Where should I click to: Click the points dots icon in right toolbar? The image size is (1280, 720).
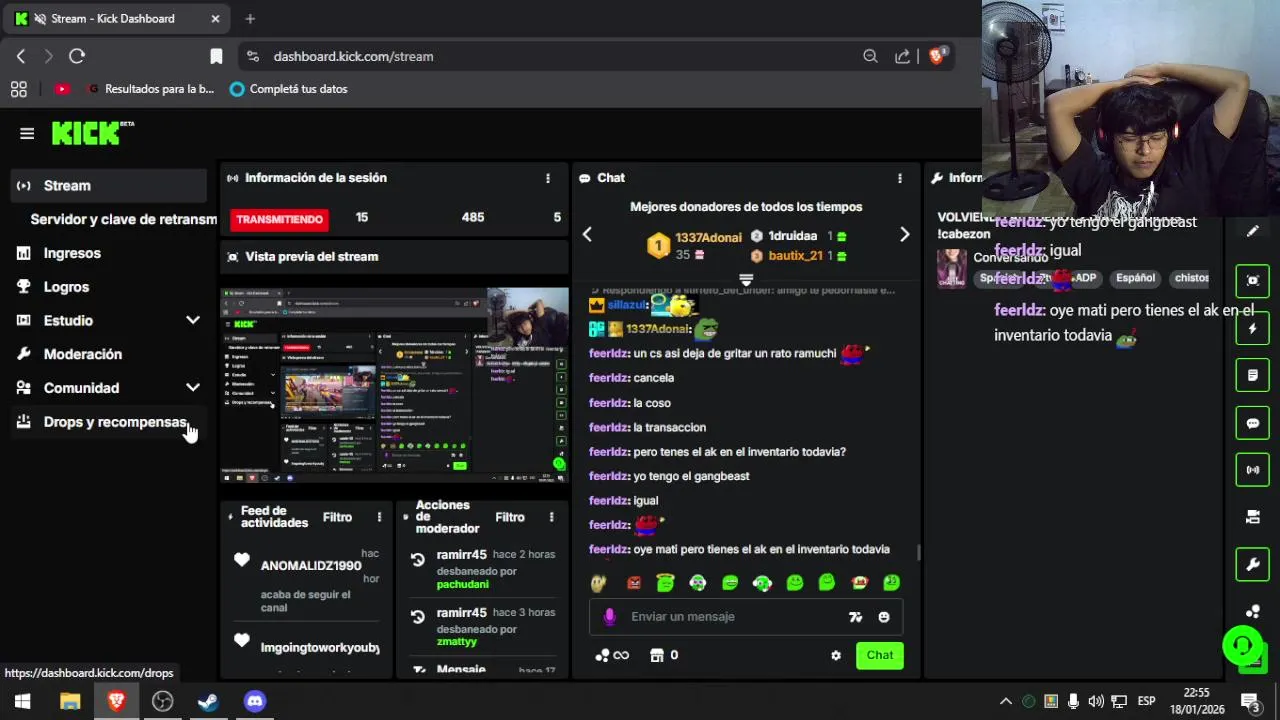tap(1252, 612)
